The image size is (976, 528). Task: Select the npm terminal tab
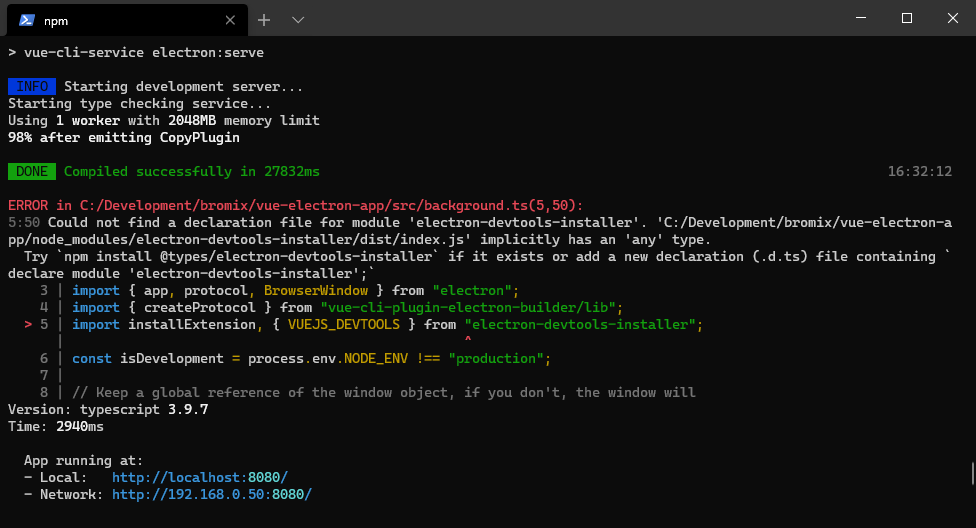pyautogui.click(x=127, y=21)
